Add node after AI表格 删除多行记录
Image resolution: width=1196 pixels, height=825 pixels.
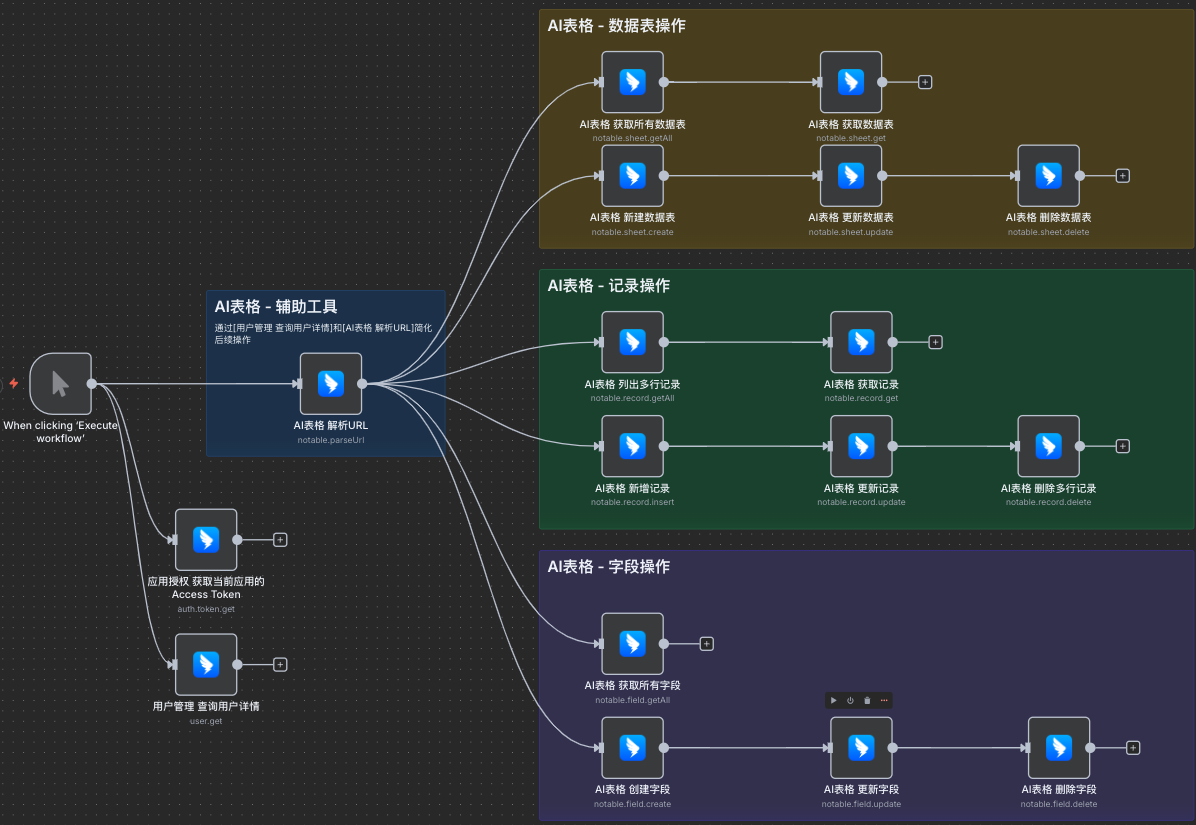pyautogui.click(x=1123, y=446)
